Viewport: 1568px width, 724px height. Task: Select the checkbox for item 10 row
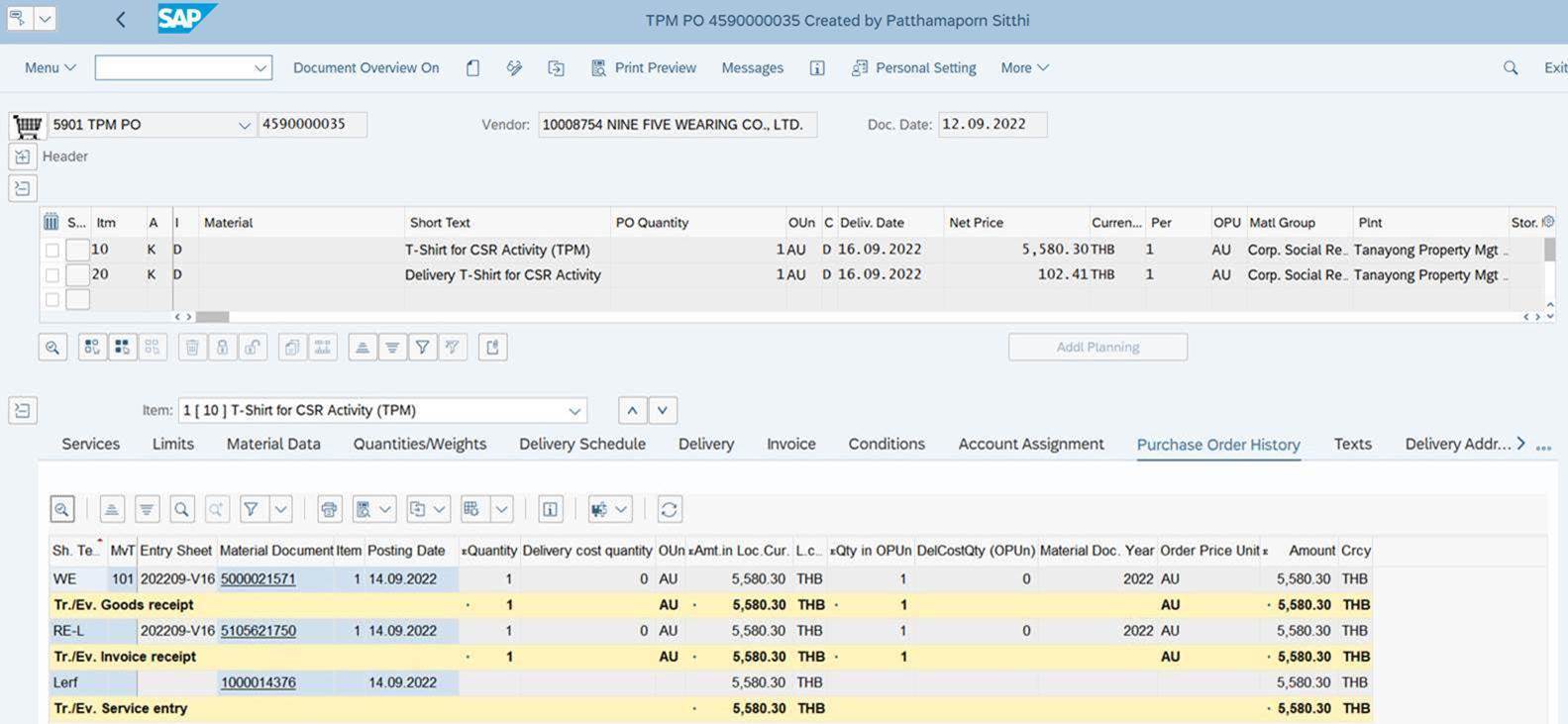point(52,250)
